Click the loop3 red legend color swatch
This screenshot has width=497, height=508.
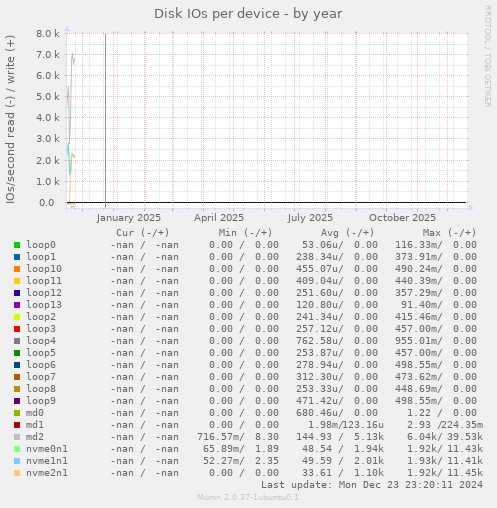tap(17, 329)
